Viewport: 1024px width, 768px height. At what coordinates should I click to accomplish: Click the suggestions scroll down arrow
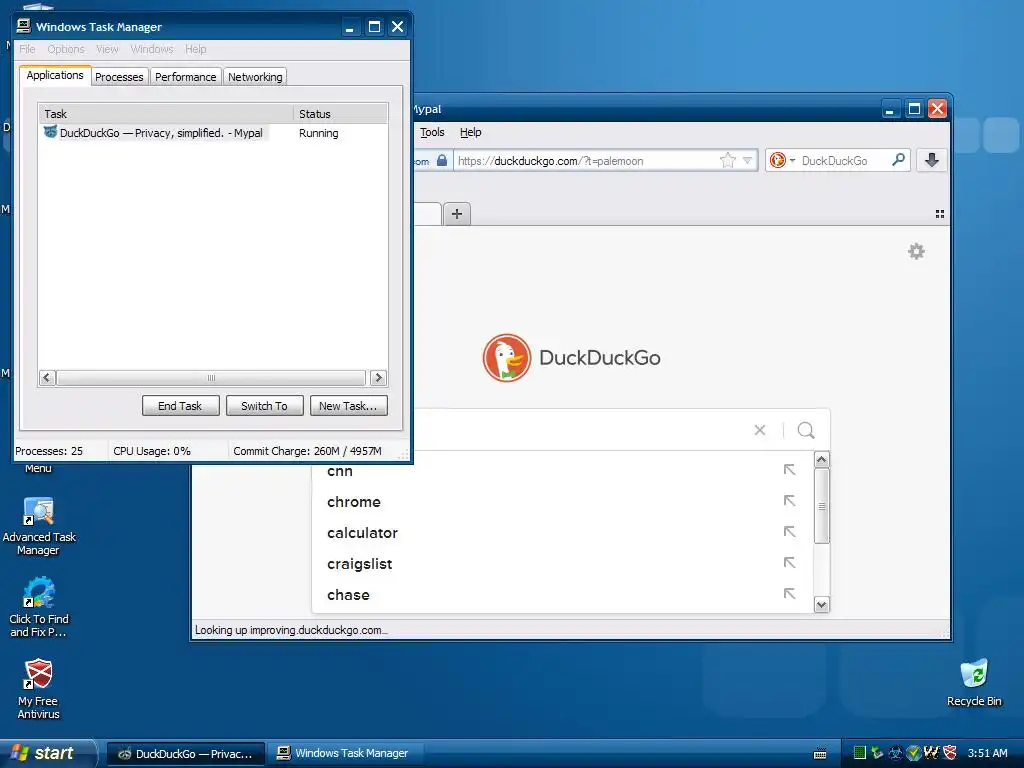pyautogui.click(x=822, y=604)
